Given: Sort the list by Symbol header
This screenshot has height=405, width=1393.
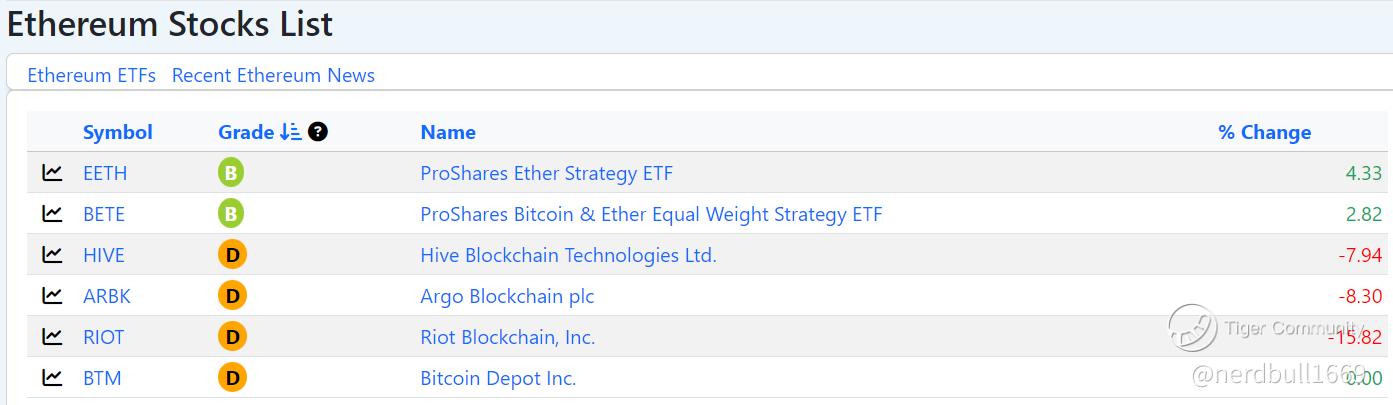Looking at the screenshot, I should click(118, 132).
